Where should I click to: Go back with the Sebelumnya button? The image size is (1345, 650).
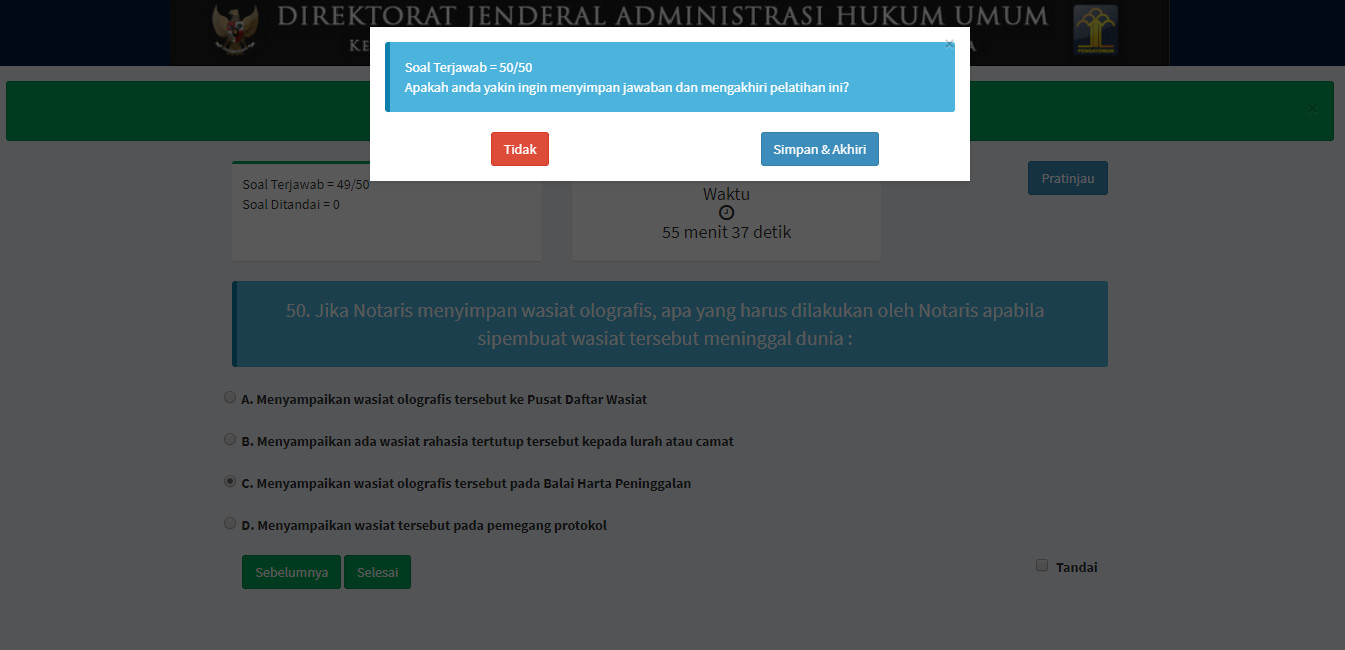click(x=291, y=572)
